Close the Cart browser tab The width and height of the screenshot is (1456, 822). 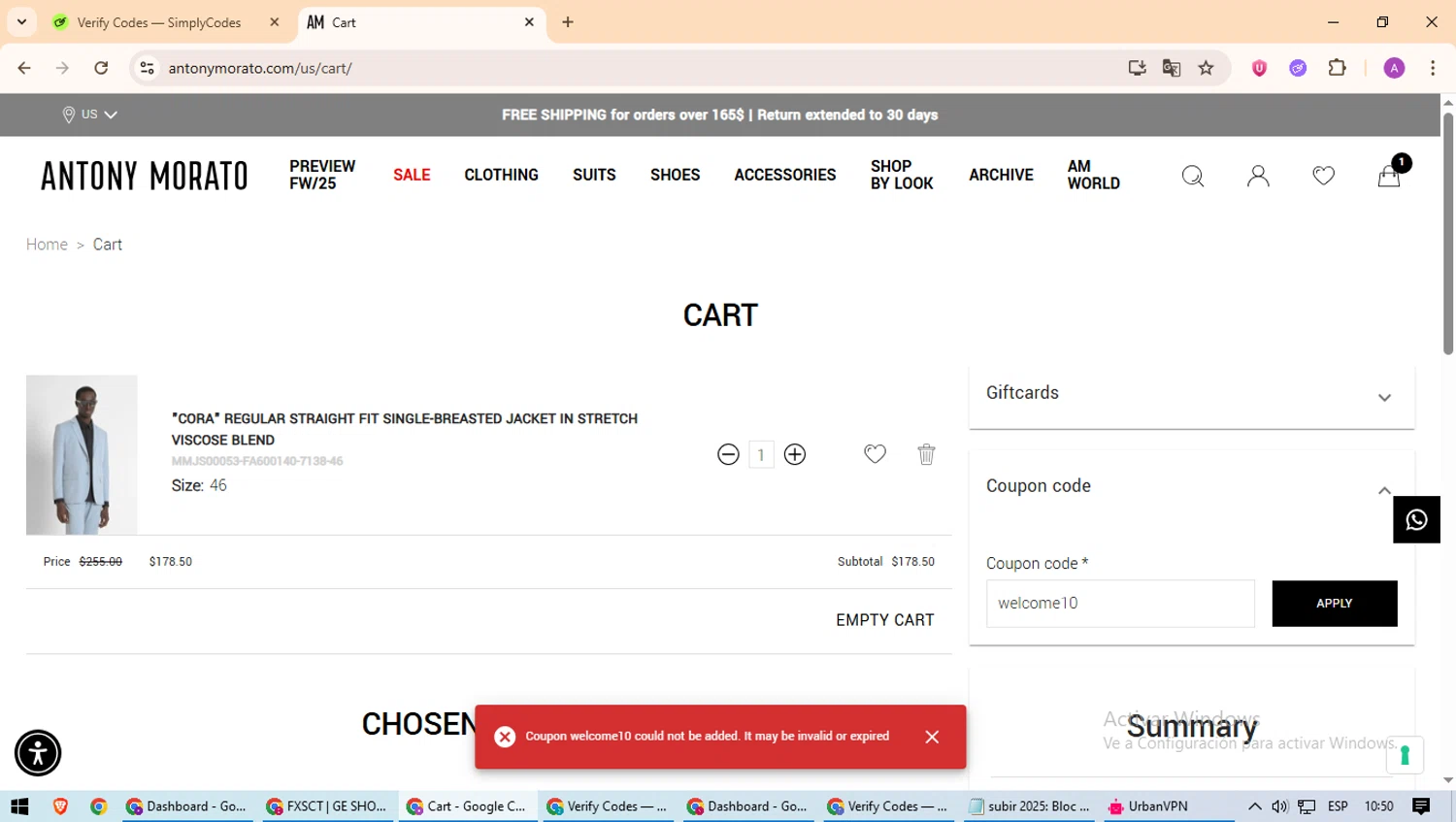tap(529, 22)
